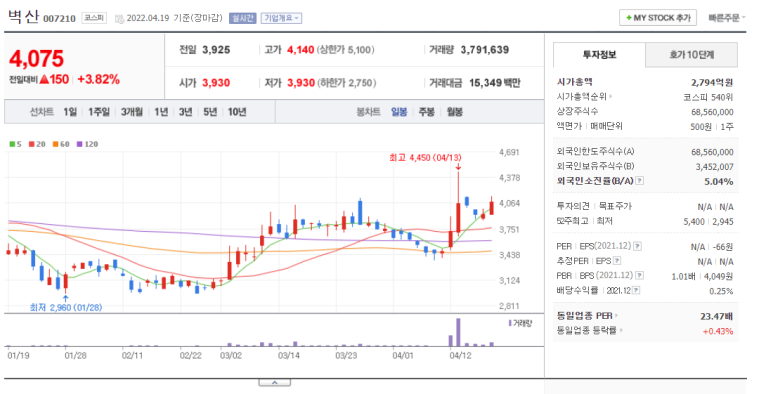
Task: Click the 코스피 540위 ranking text
Action: pos(708,97)
